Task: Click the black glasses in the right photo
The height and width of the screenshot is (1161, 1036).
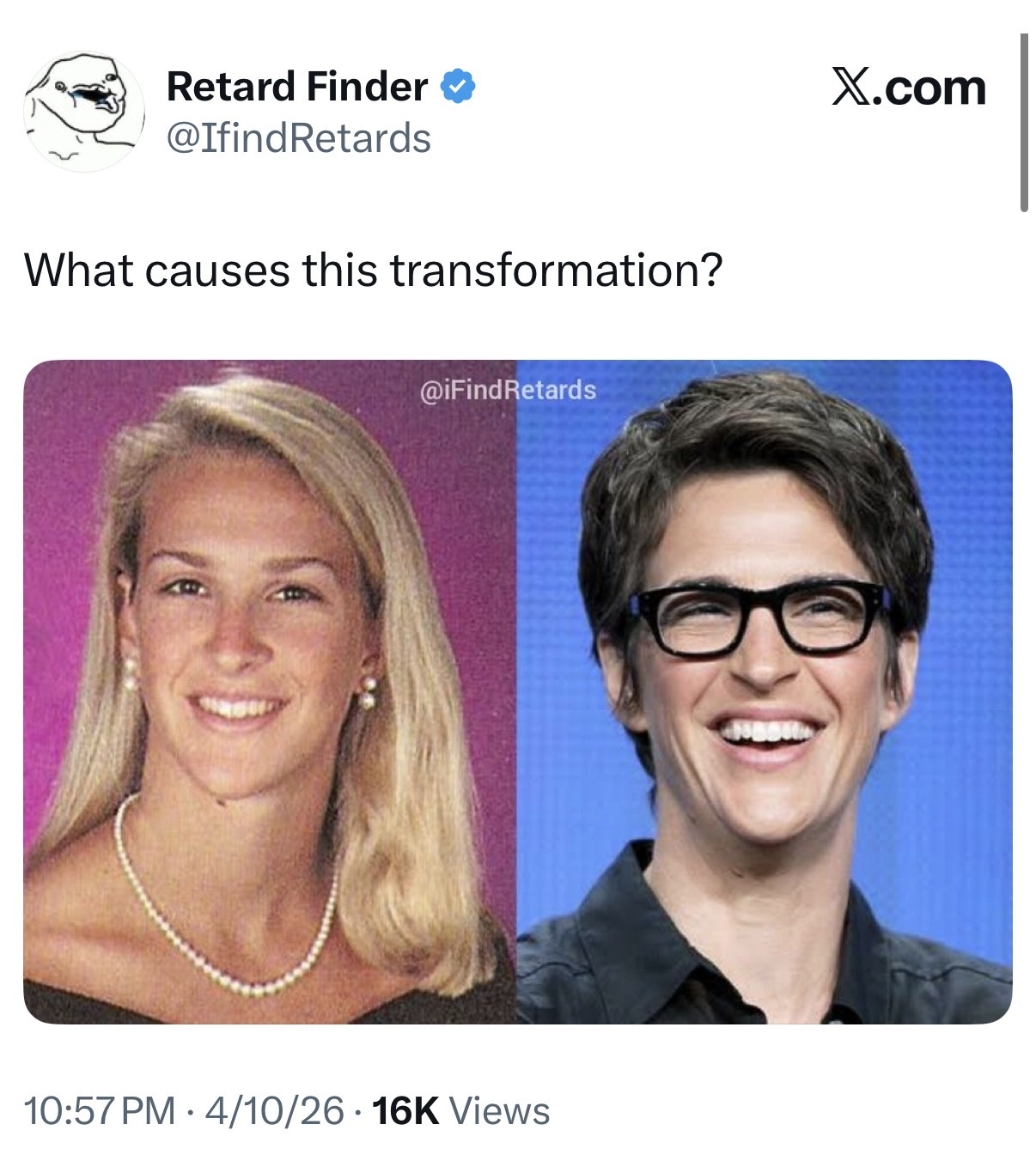Action: coord(759,616)
